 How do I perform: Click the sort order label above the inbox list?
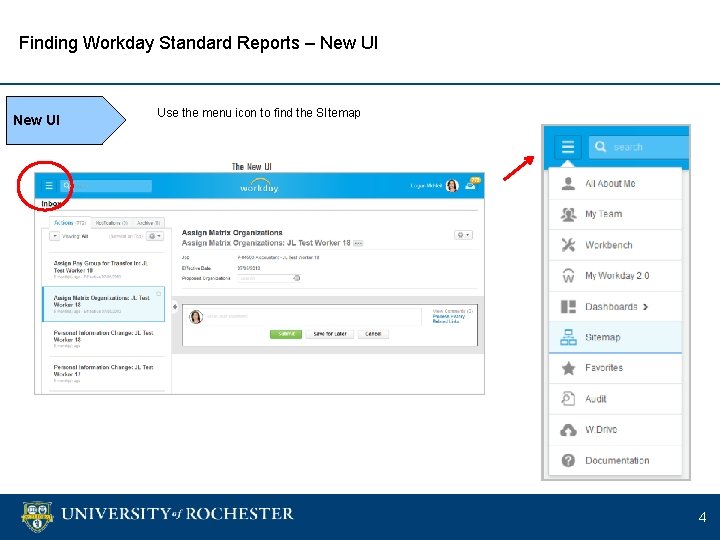coord(125,236)
